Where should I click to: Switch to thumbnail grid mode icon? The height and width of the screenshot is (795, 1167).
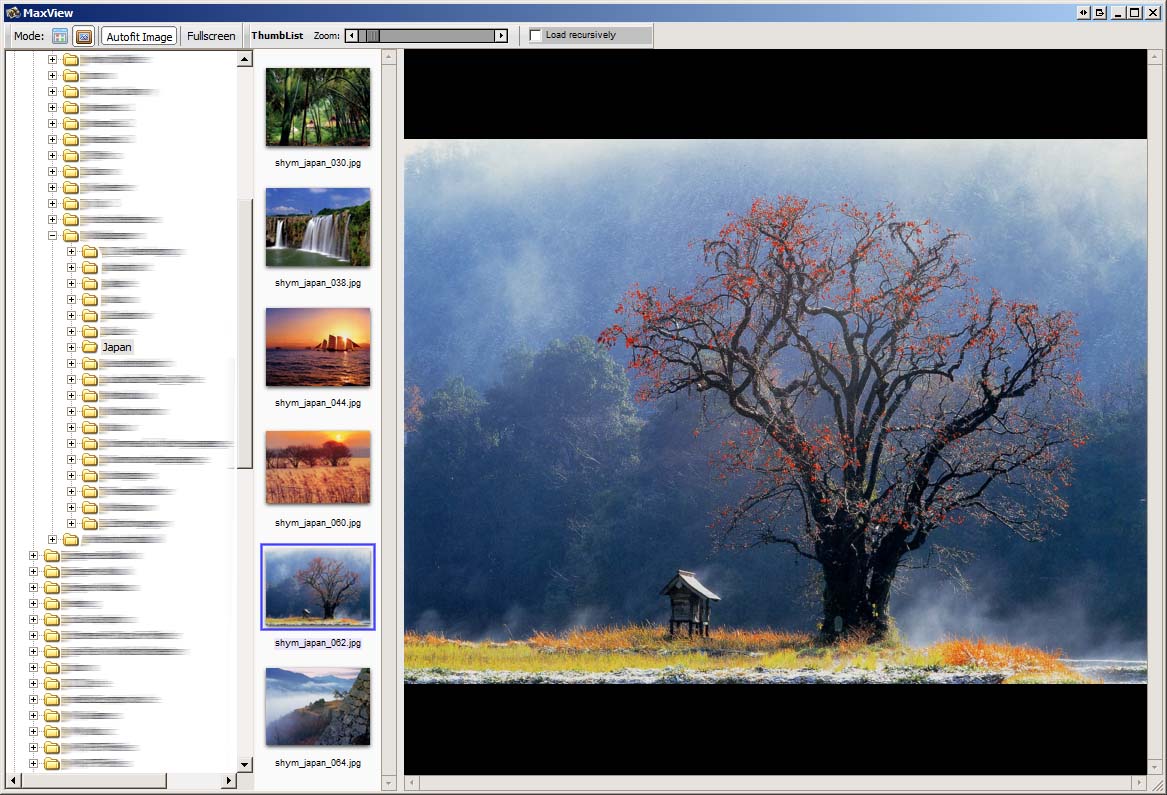60,36
